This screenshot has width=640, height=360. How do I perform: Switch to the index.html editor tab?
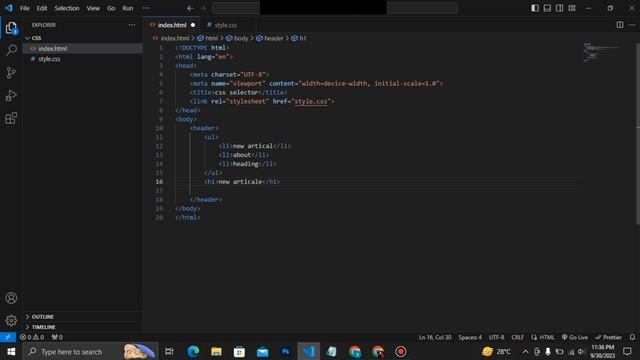[172, 25]
